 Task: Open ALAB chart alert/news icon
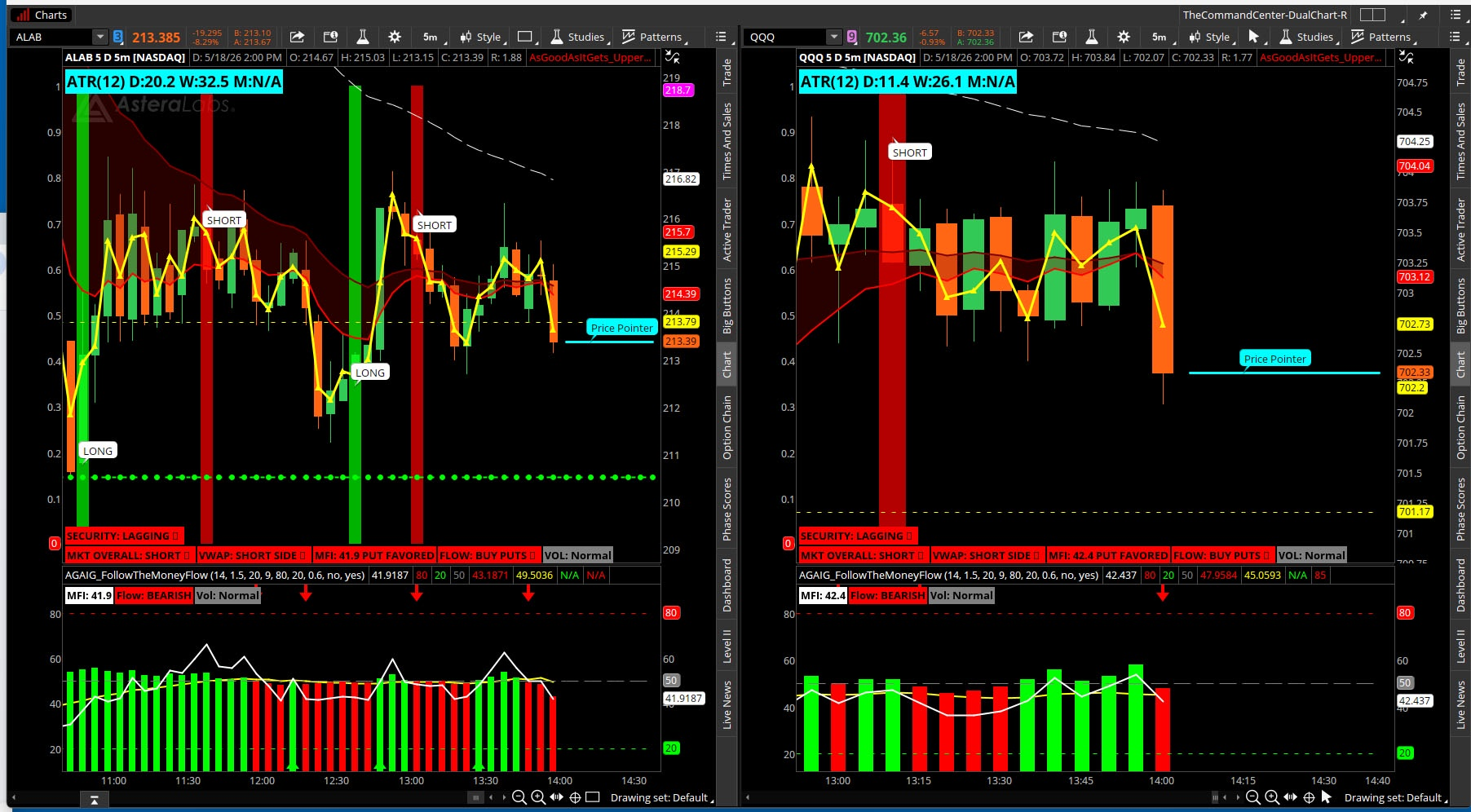point(330,37)
